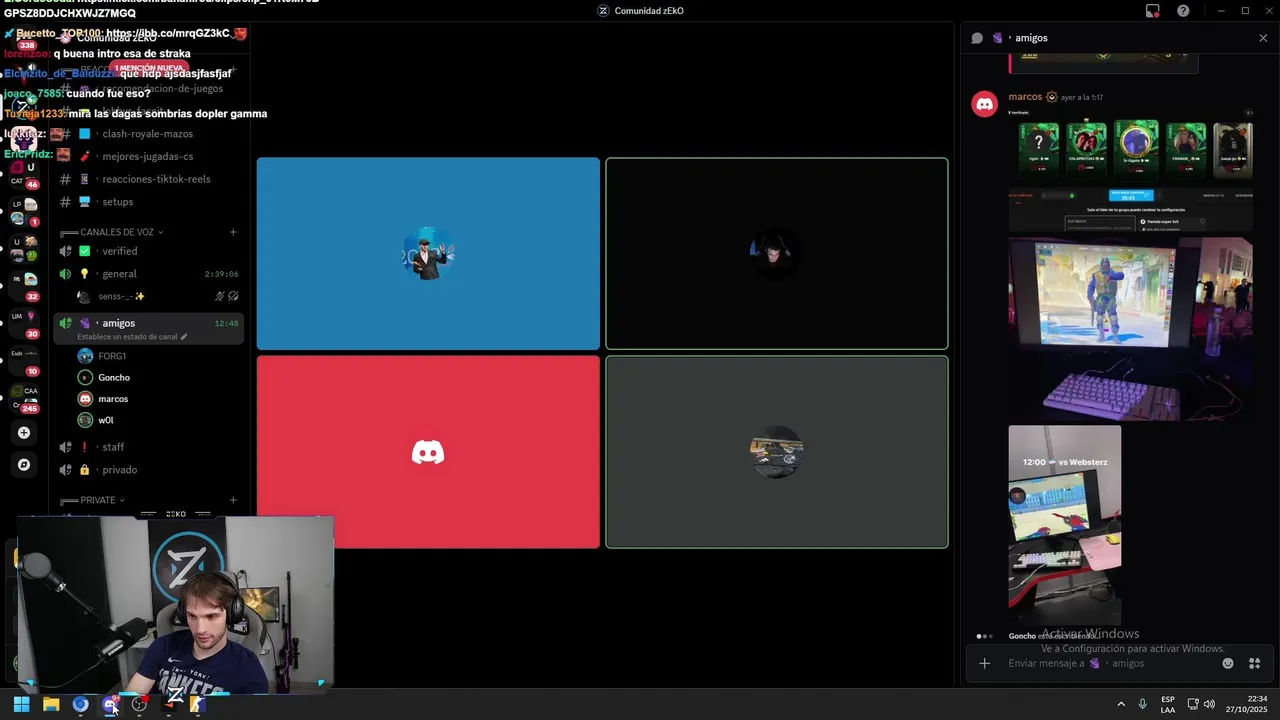
Task: Focus the black top-right participant tile
Action: click(777, 254)
